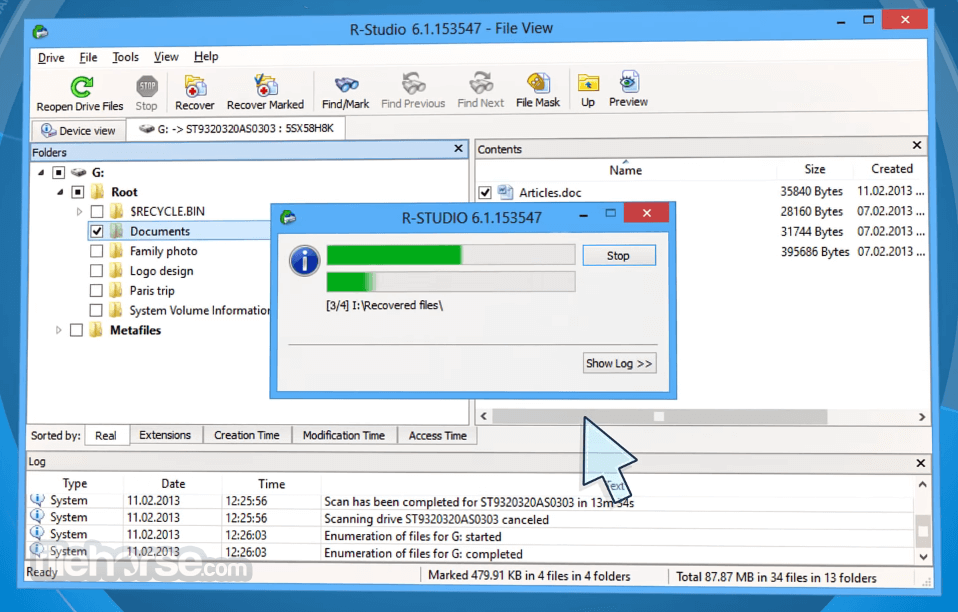Click the Contents horizontal scrollbar thumb

pos(660,417)
